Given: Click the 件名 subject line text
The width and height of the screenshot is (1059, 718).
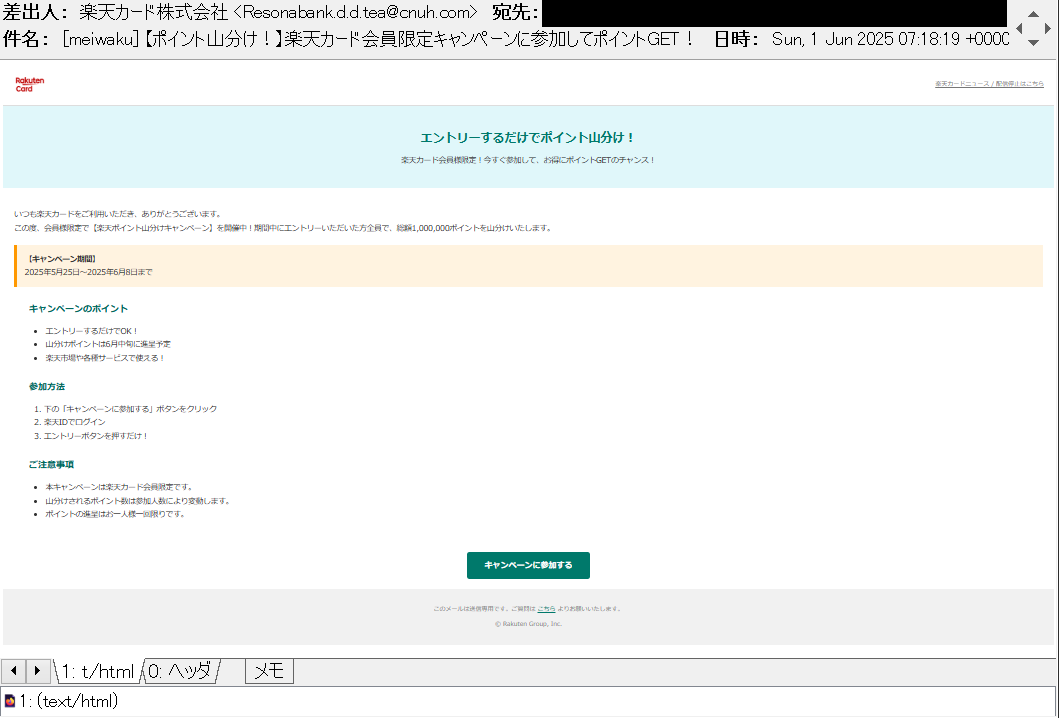Looking at the screenshot, I should (x=378, y=39).
